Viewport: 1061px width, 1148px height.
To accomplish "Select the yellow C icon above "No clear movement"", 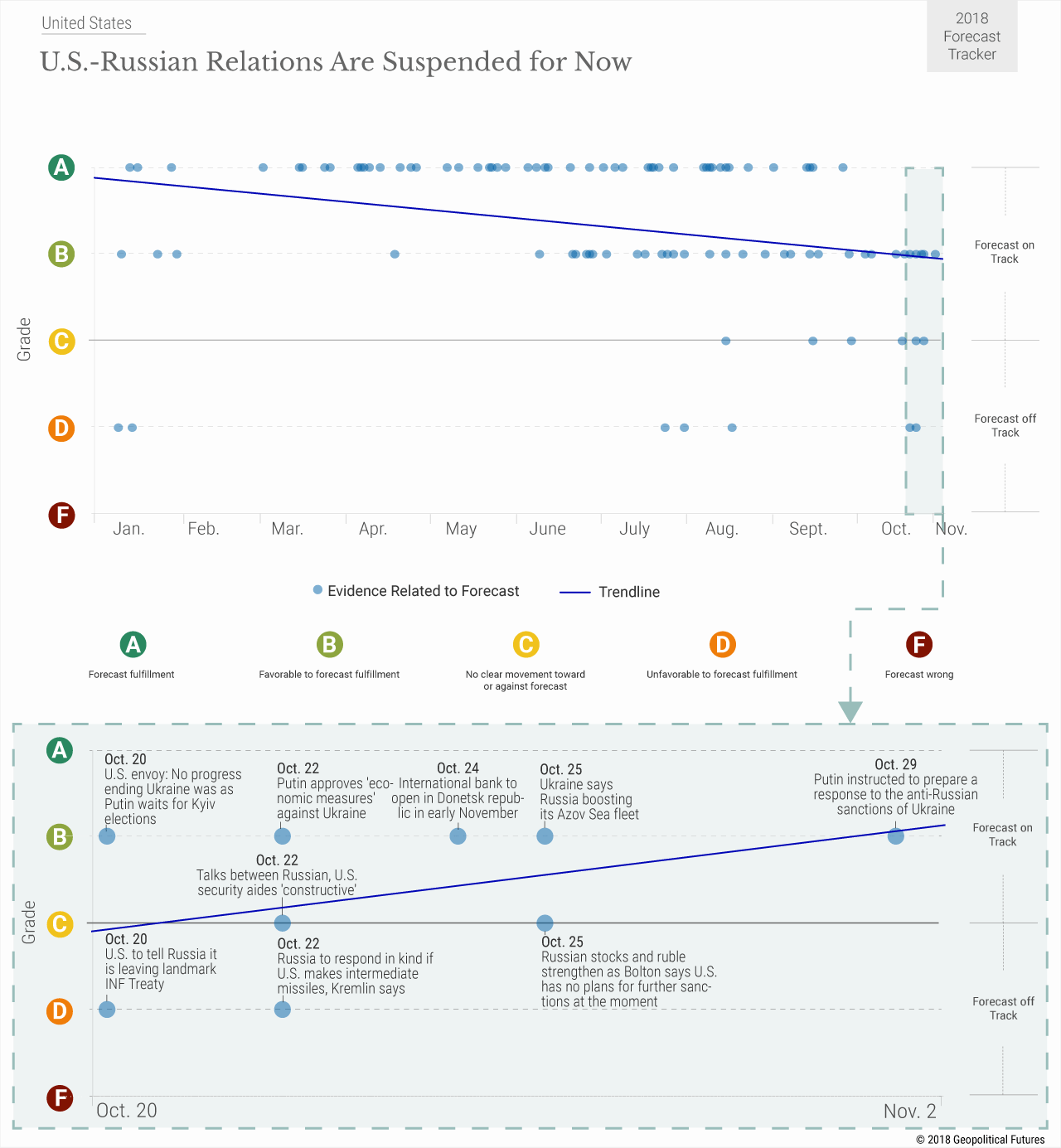I will pos(526,644).
